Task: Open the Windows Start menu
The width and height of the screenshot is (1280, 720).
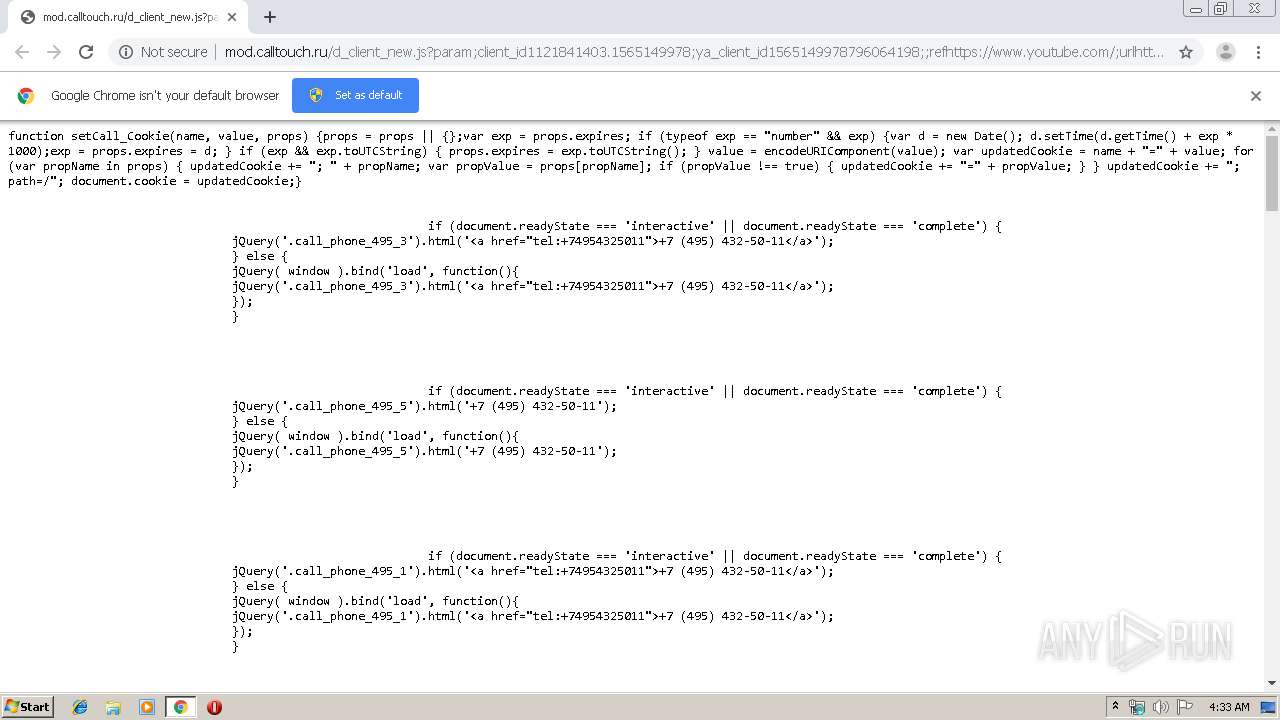Action: pyautogui.click(x=28, y=706)
